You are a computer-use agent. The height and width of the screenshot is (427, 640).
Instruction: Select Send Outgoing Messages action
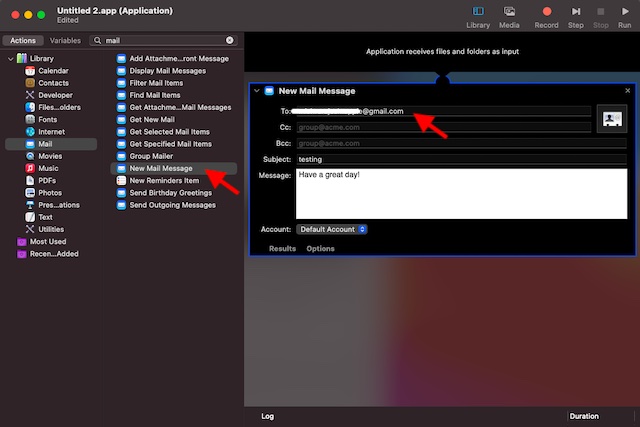click(173, 205)
